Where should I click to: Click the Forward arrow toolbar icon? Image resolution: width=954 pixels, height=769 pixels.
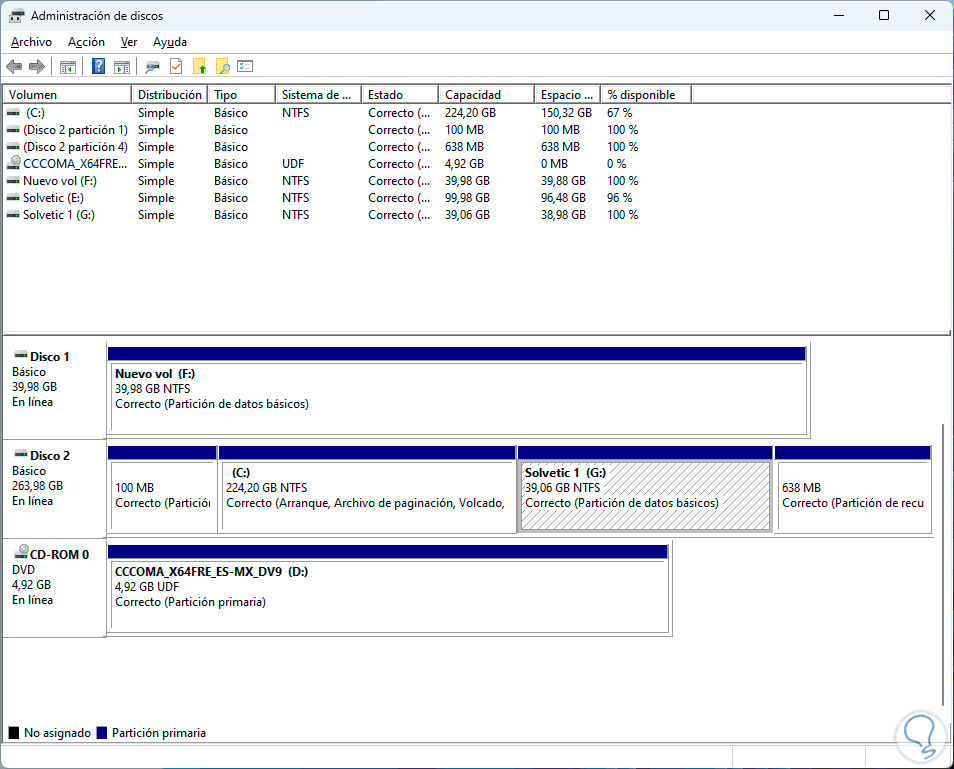point(37,66)
